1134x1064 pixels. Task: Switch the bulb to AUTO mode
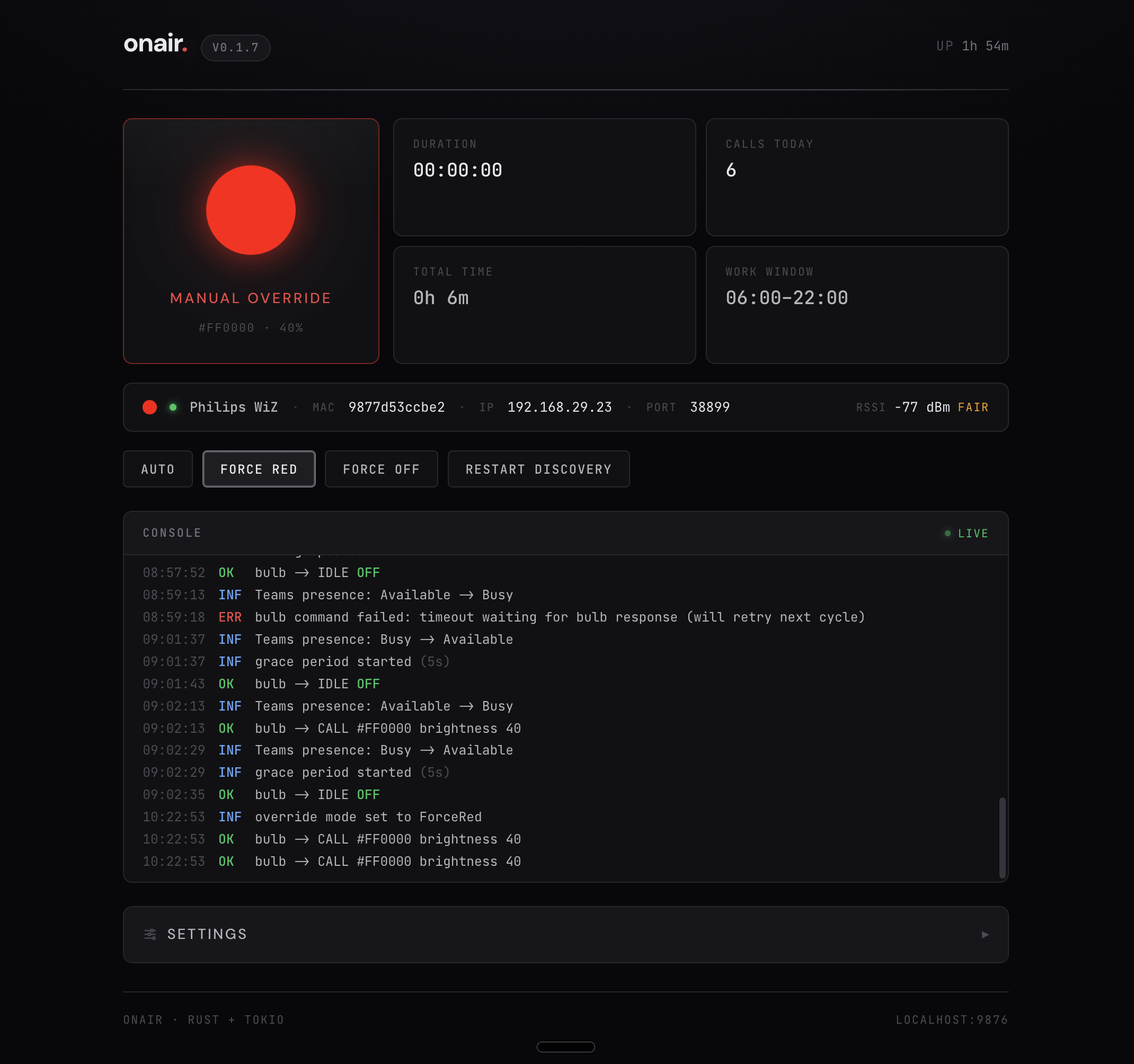click(x=157, y=469)
